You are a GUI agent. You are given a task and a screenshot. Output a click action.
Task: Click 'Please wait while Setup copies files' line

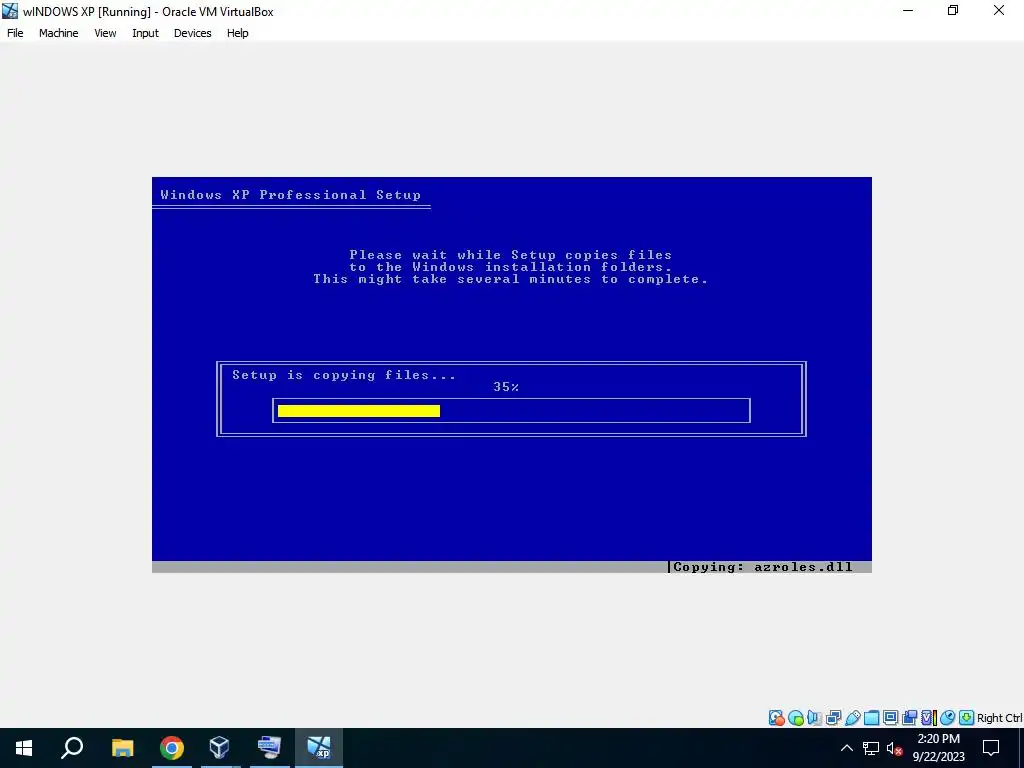coord(510,255)
